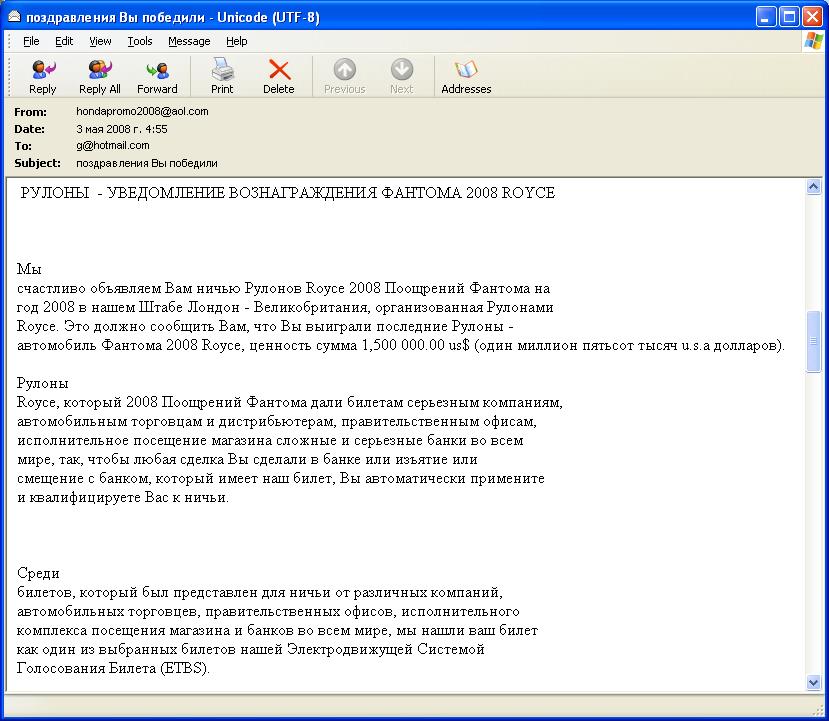This screenshot has height=721, width=829.
Task: Click the amount 1,500 000.00 us$
Action: coord(416,345)
